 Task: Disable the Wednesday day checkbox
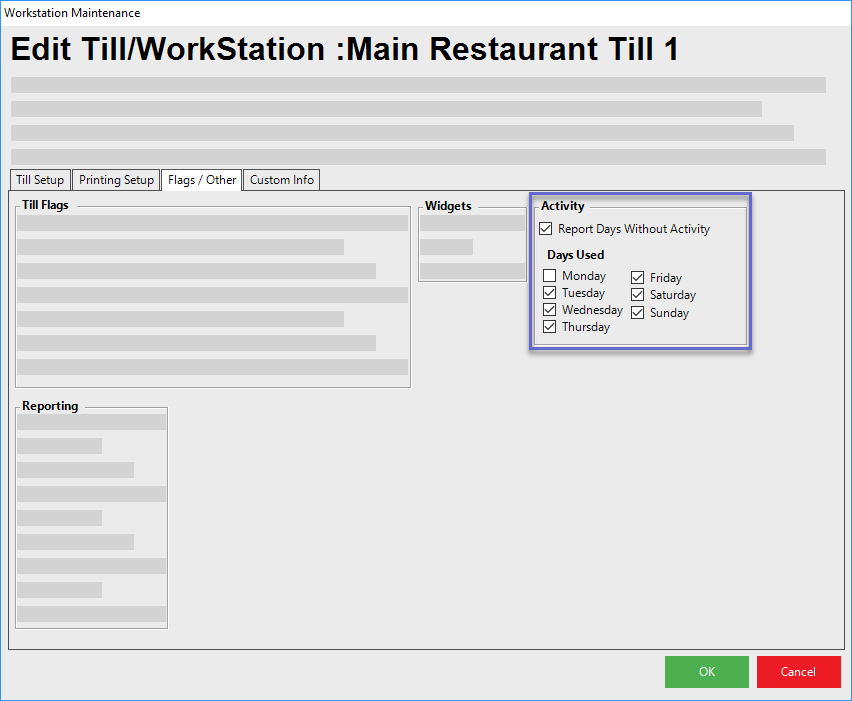(550, 310)
